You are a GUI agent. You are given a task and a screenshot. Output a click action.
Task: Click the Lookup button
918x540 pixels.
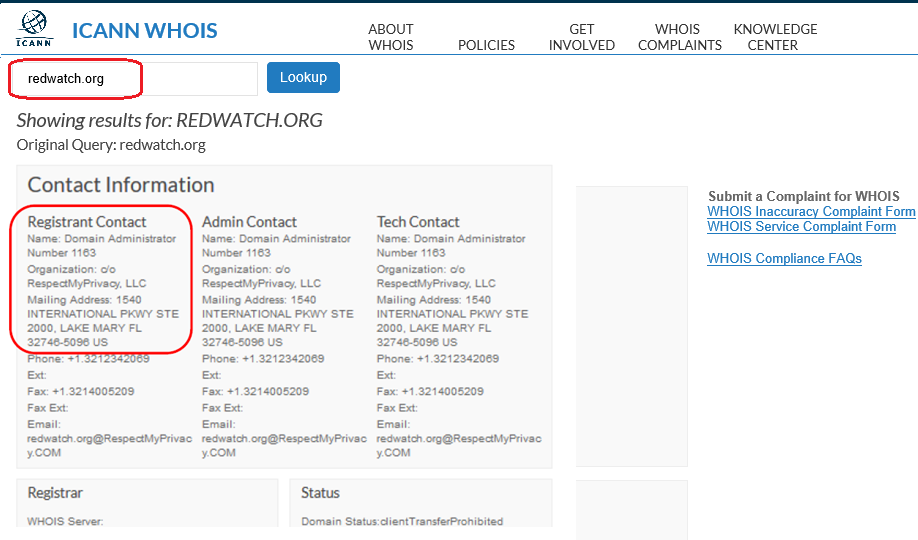pos(303,77)
